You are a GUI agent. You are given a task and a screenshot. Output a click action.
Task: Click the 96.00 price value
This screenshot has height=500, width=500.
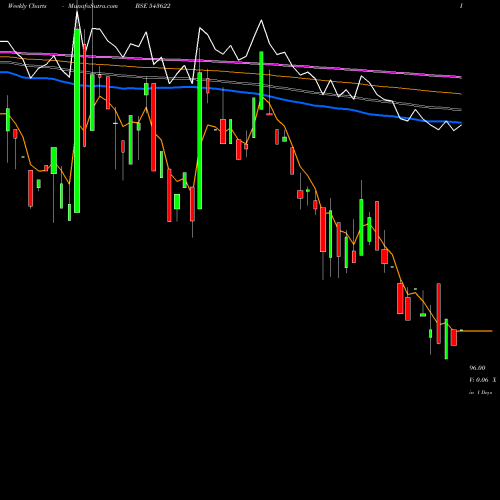pyautogui.click(x=477, y=368)
